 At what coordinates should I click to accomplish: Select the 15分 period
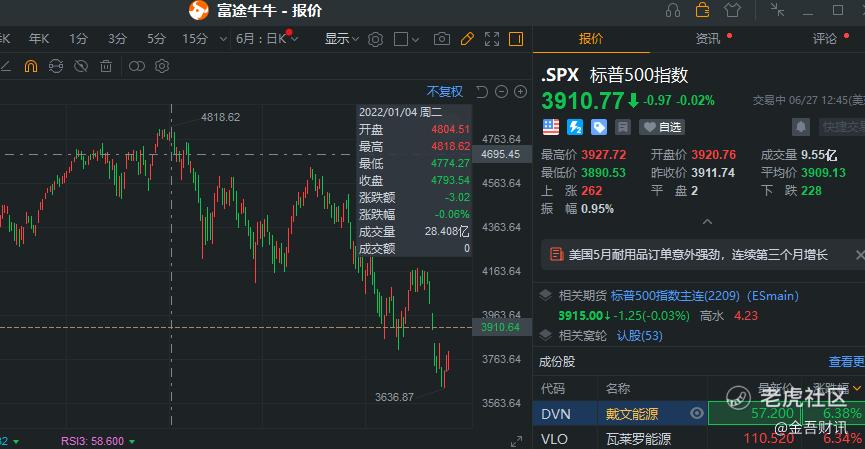[195, 39]
